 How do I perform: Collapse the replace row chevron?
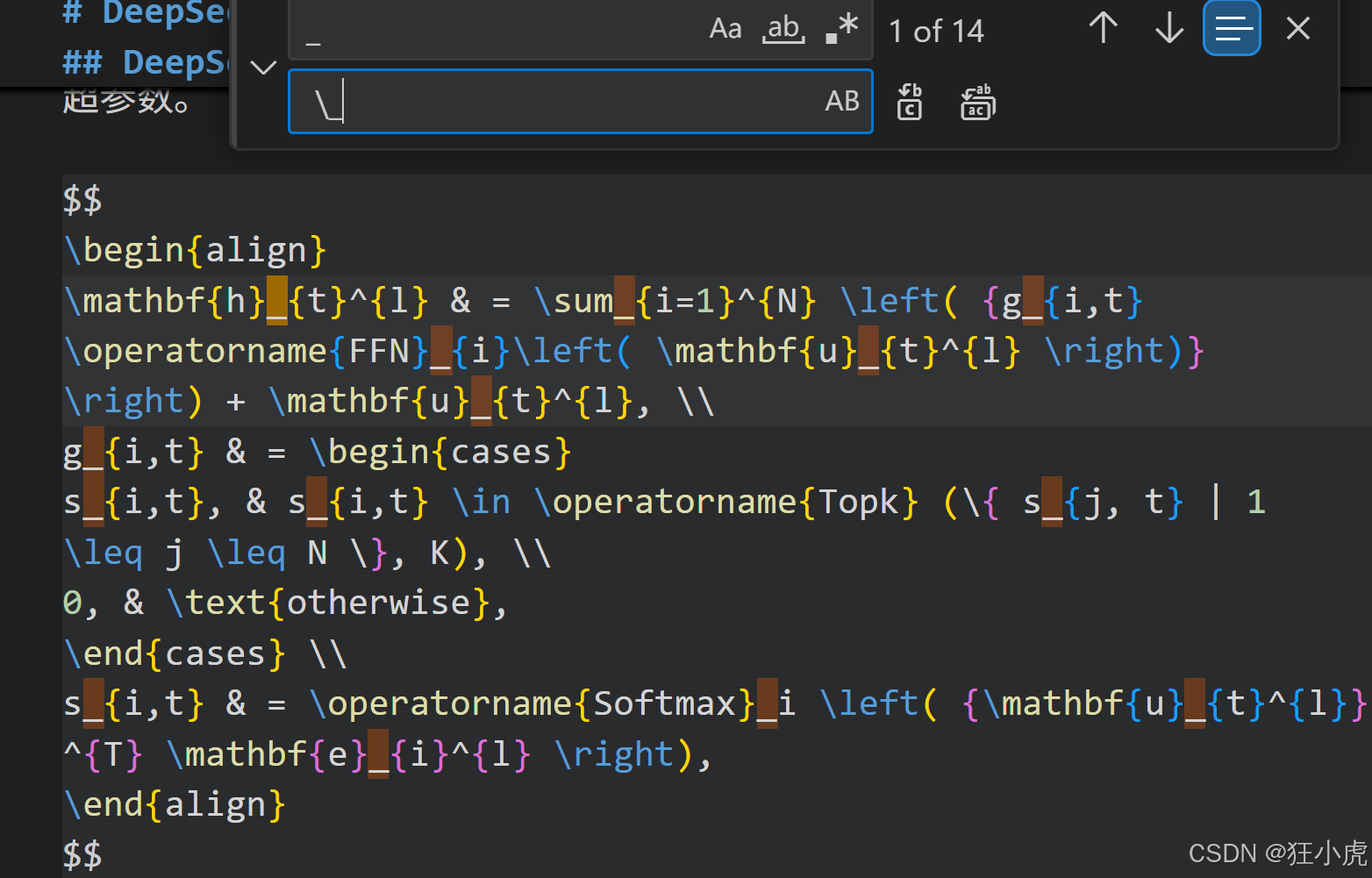[x=263, y=67]
